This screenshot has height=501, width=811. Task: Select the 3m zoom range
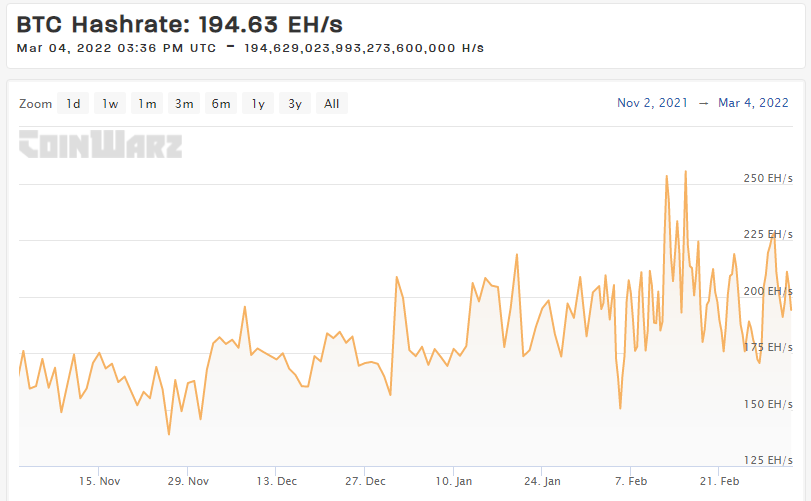tap(184, 103)
